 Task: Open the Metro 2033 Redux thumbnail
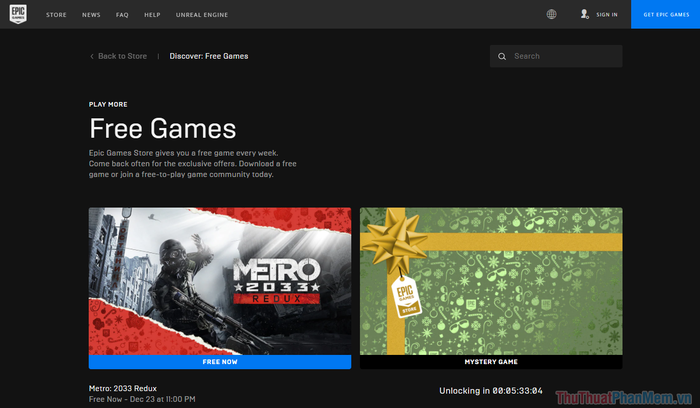click(x=220, y=281)
